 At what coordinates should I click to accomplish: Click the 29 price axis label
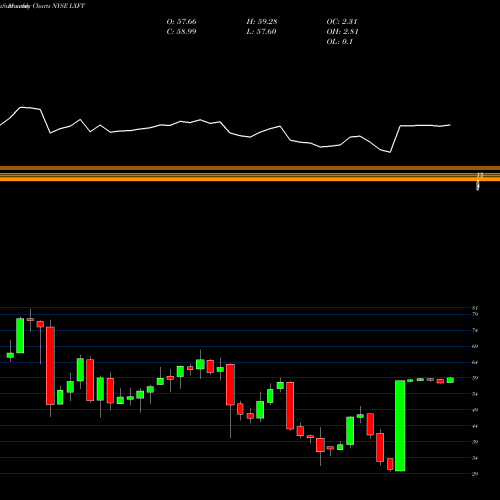pos(475,474)
